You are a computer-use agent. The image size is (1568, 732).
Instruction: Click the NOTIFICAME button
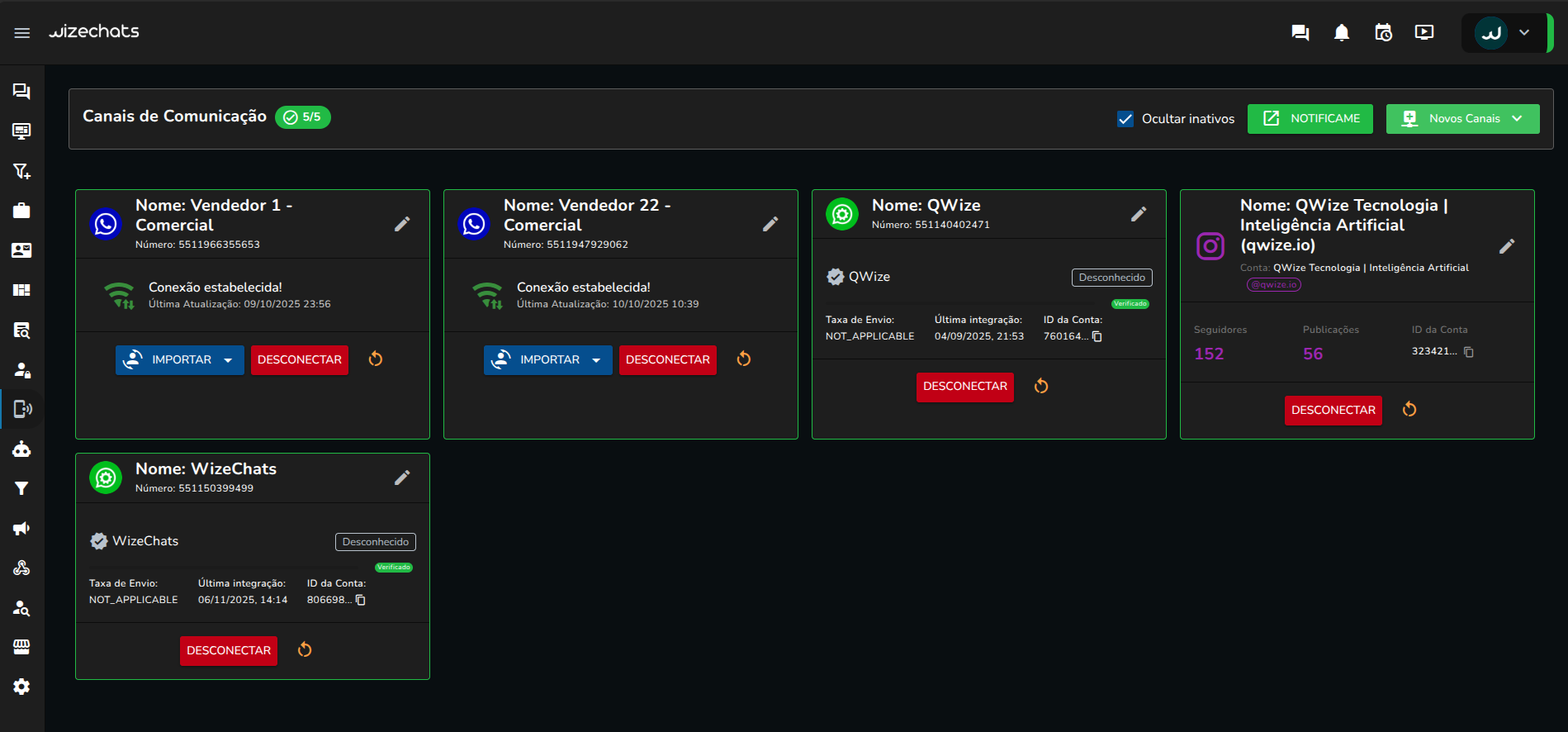click(x=1310, y=119)
